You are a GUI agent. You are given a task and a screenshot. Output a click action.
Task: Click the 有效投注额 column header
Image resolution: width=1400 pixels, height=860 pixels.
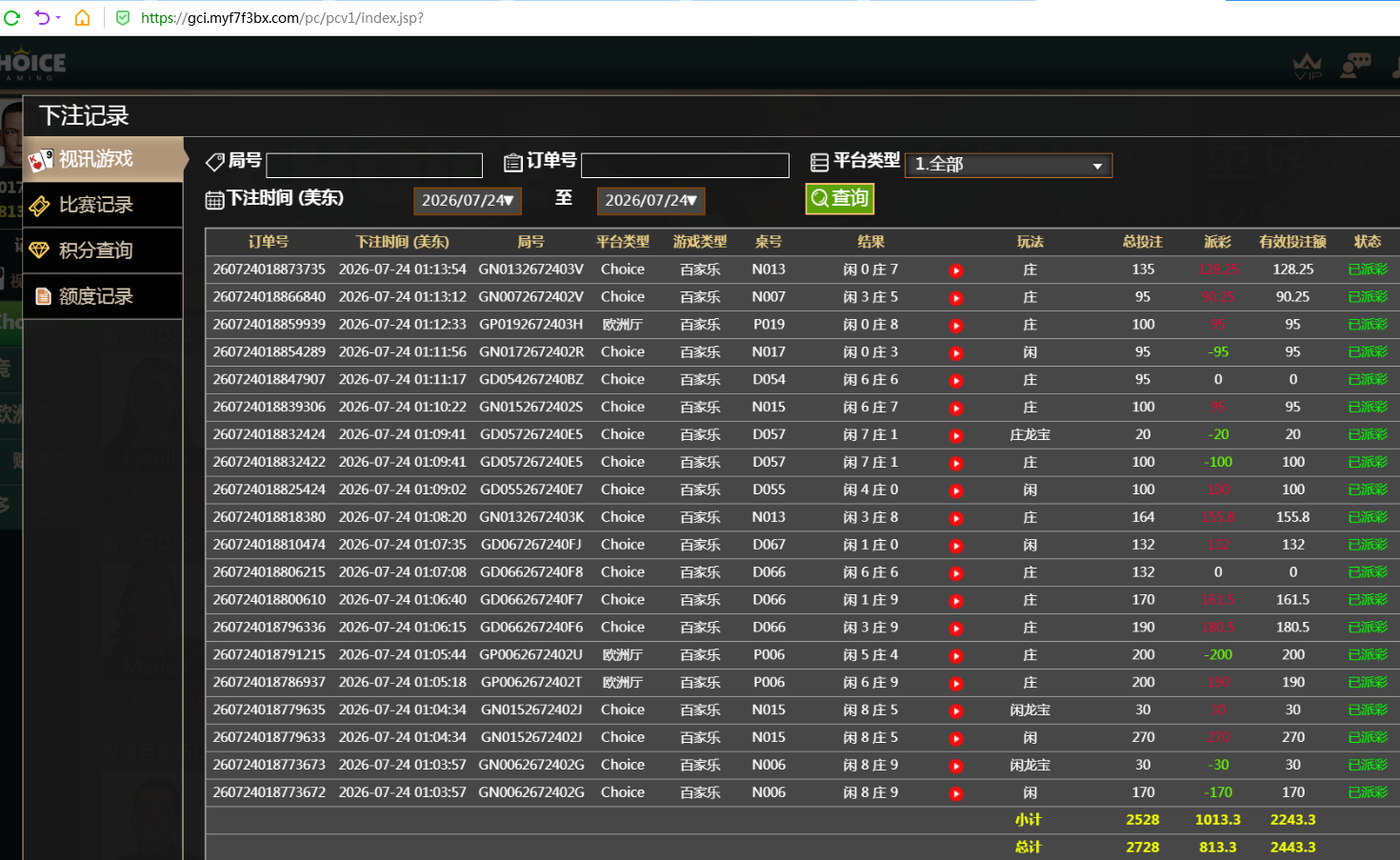pyautogui.click(x=1292, y=242)
